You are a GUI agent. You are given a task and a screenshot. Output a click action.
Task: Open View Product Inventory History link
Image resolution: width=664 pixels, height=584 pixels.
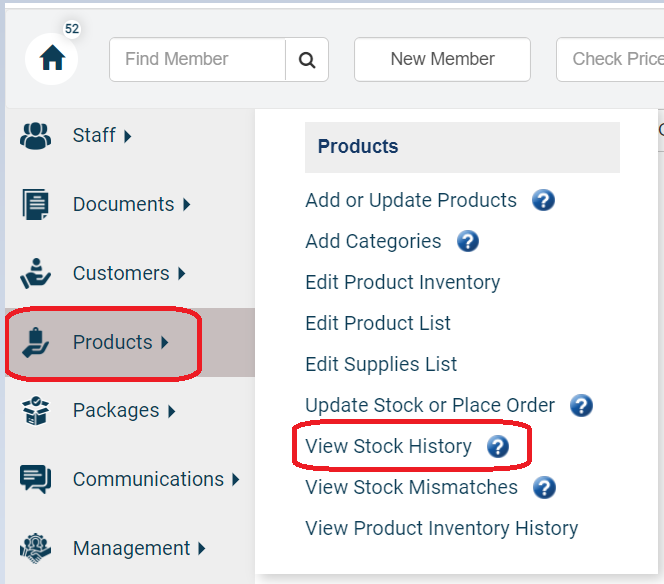(442, 529)
